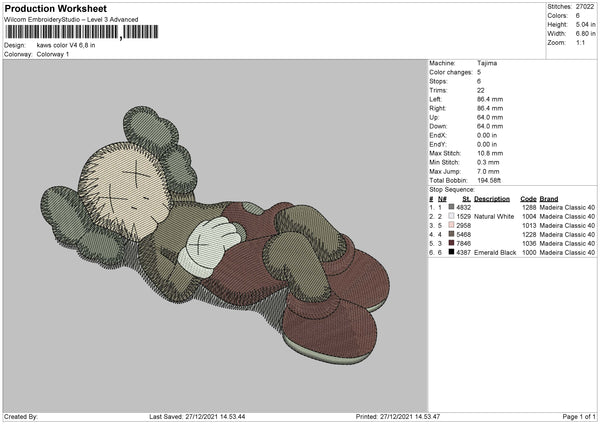Select the Machine value Tajima
Viewport: 600px width, 424px height.
pyautogui.click(x=488, y=63)
